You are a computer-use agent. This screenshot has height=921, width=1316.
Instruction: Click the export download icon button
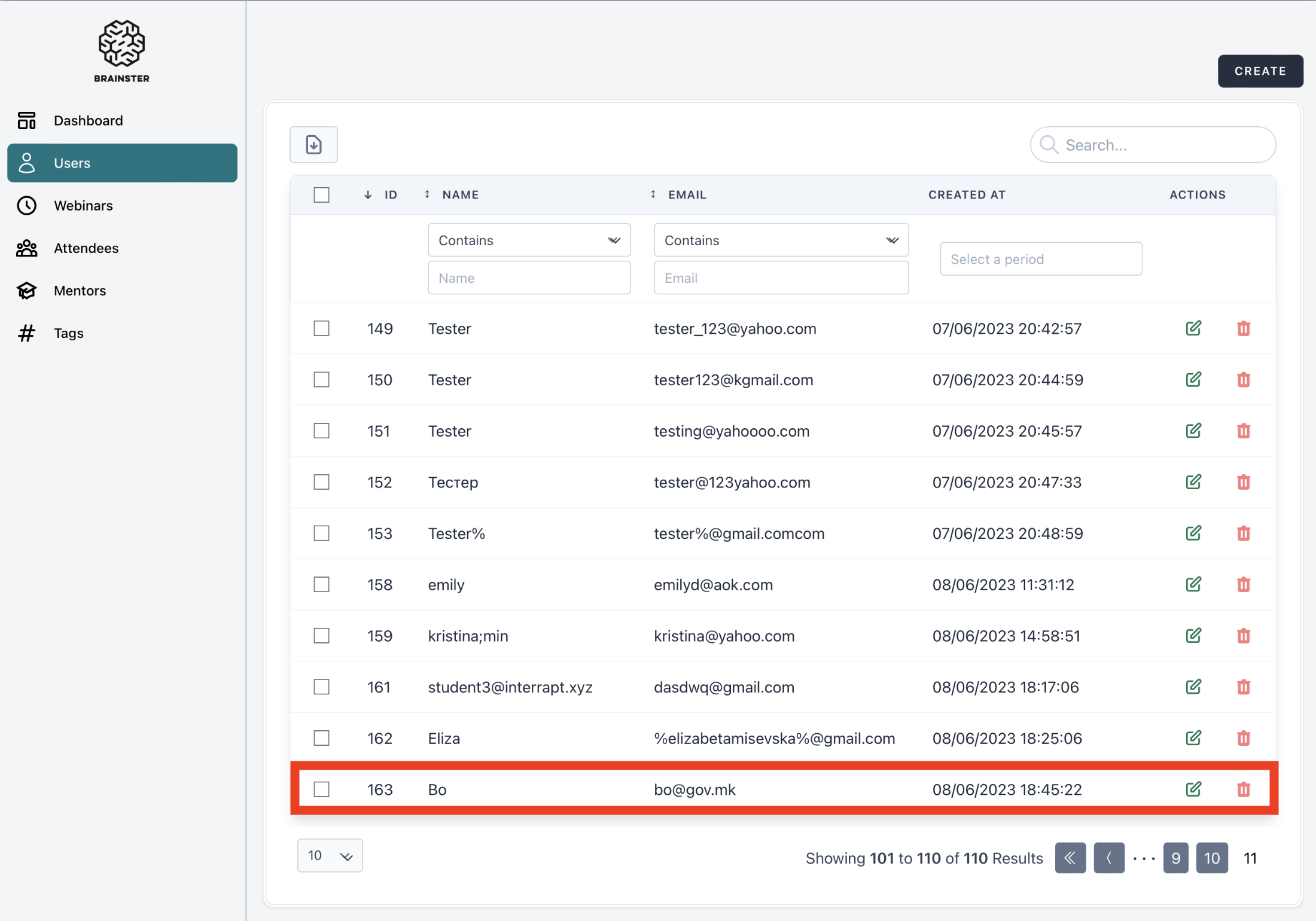coord(313,145)
